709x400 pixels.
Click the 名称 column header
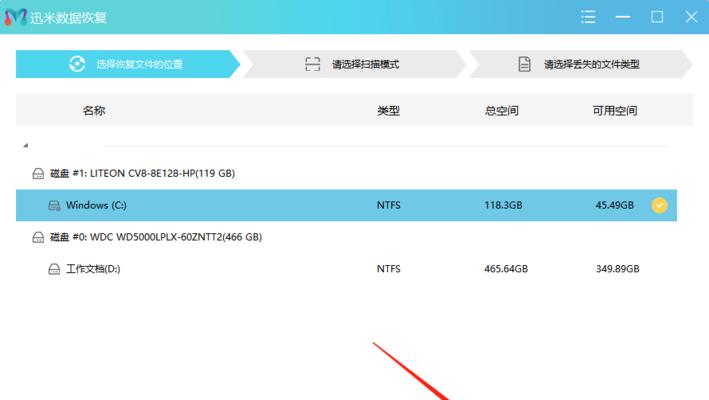coord(94,111)
